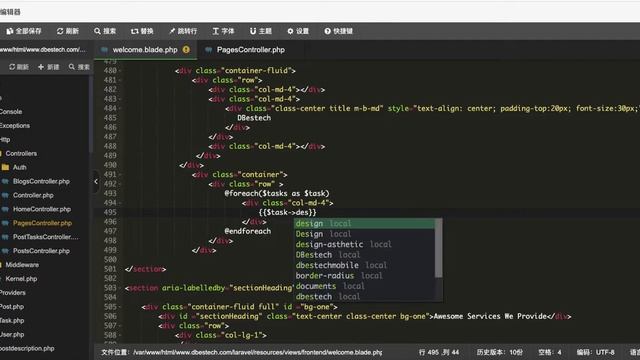Screen dimensions: 640x360
Task: Open the 历史版本 history versions in status bar
Action: coord(499,352)
